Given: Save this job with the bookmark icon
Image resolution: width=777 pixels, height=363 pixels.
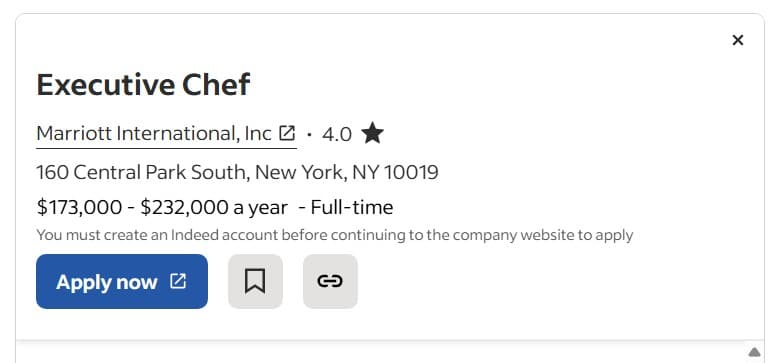Looking at the screenshot, I should tap(255, 281).
